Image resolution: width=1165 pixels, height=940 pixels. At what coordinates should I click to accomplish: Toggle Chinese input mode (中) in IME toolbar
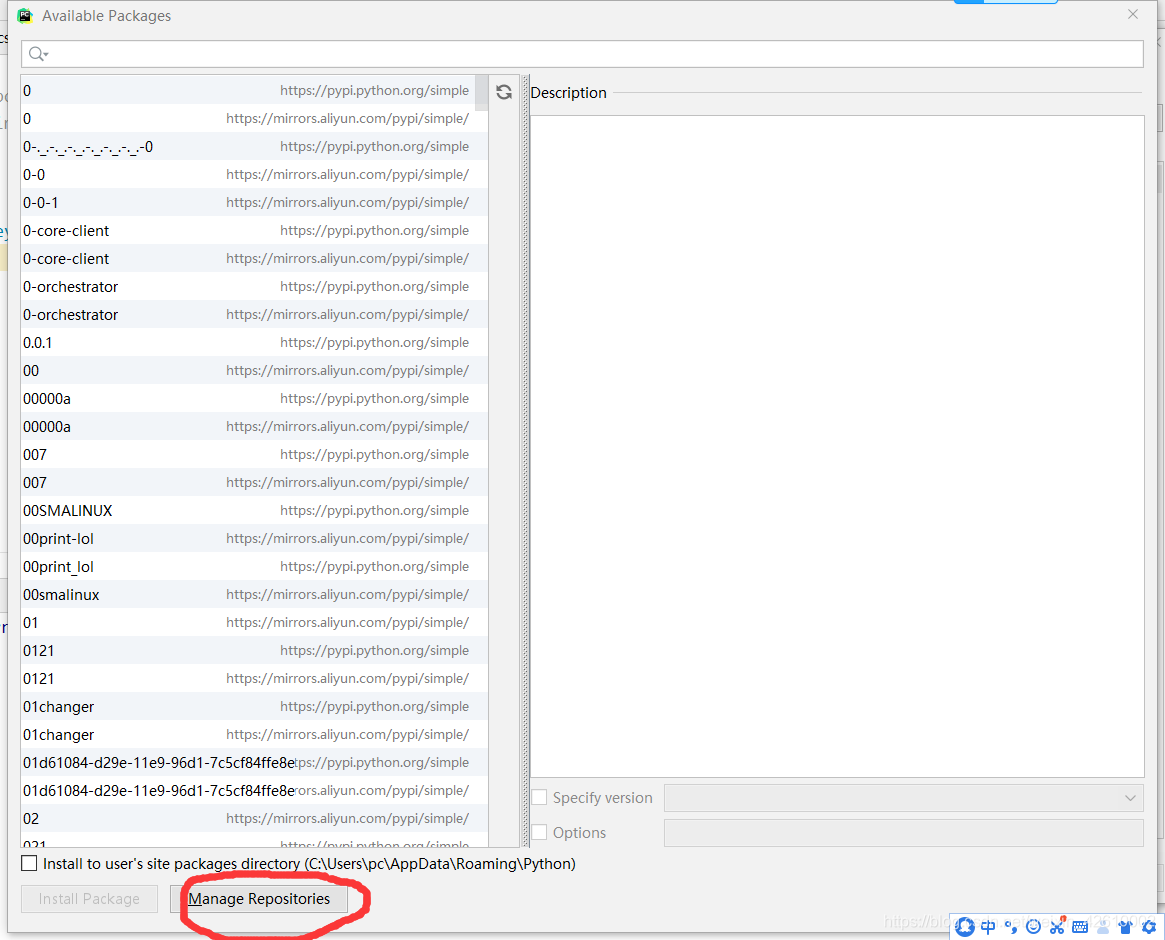988,927
